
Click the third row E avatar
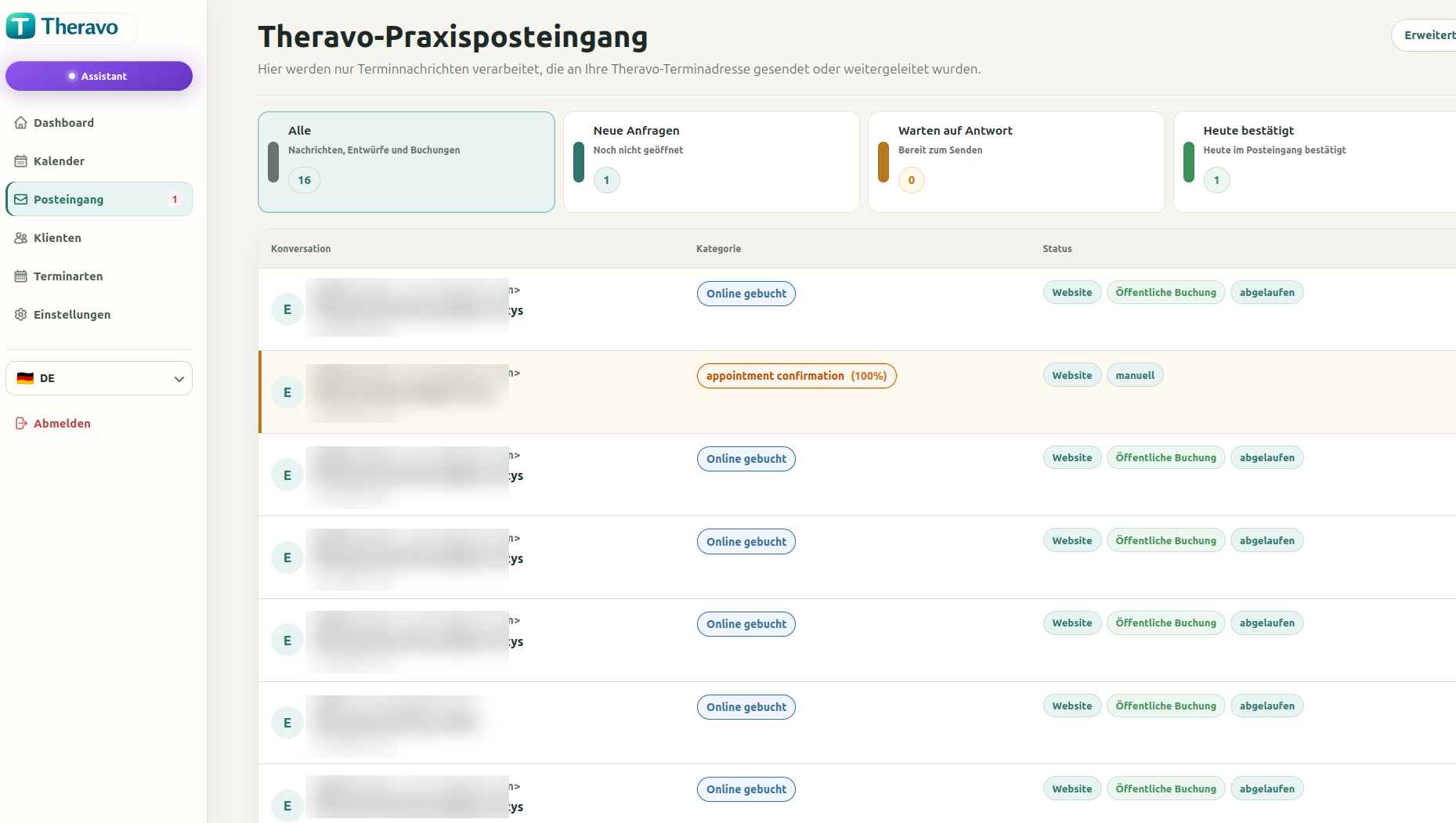click(x=287, y=475)
